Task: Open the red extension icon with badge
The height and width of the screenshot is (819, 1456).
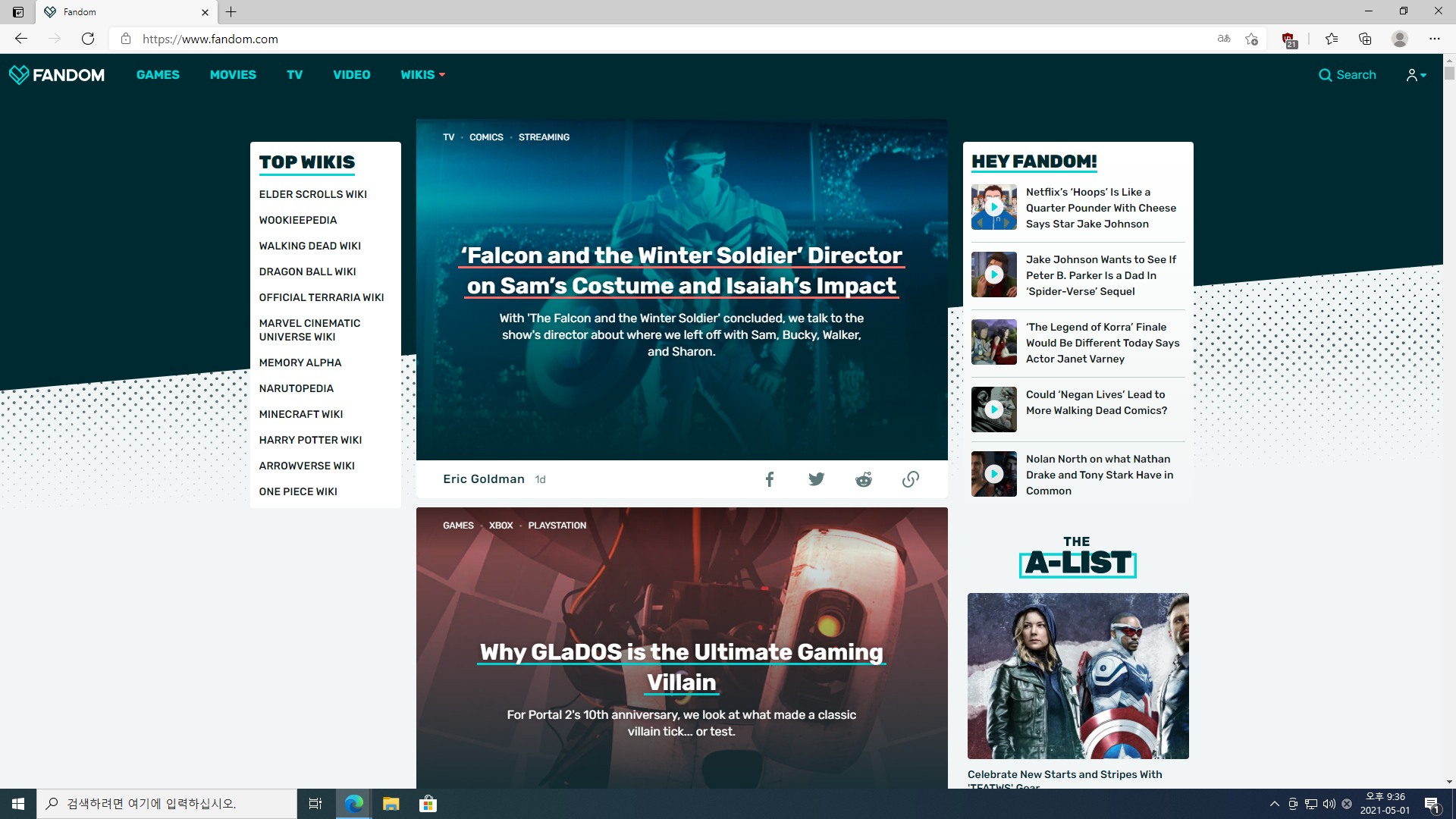Action: (x=1288, y=39)
